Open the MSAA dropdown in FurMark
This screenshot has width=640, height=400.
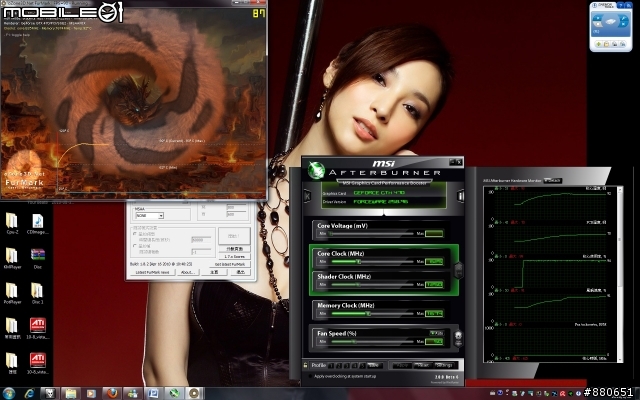click(x=150, y=216)
